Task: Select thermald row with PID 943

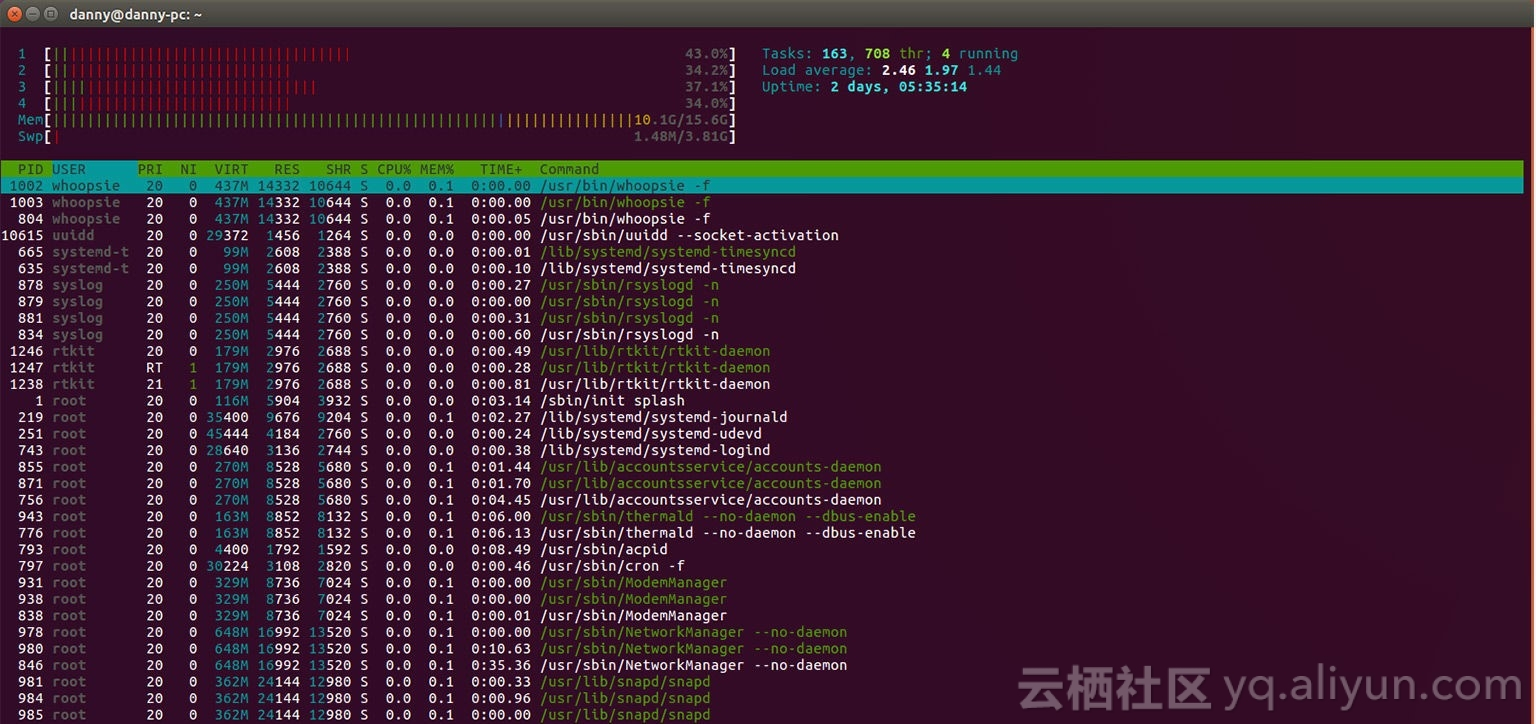Action: click(x=762, y=516)
